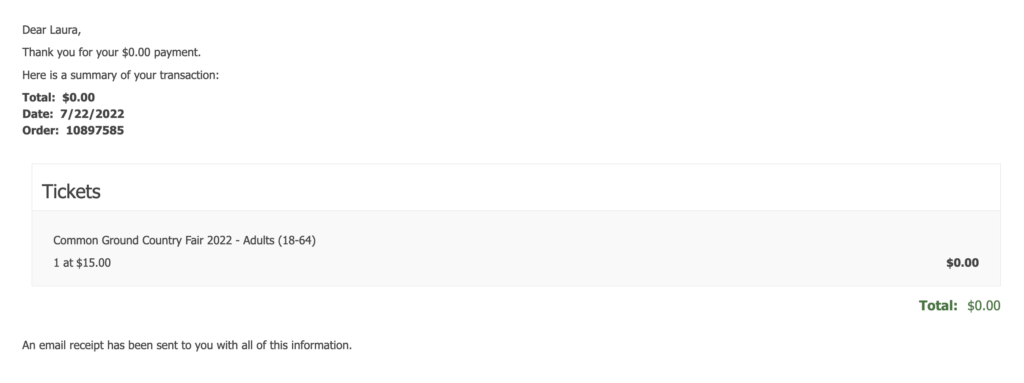
Task: Click the 'Date:' label in the summary
Action: [x=38, y=114]
